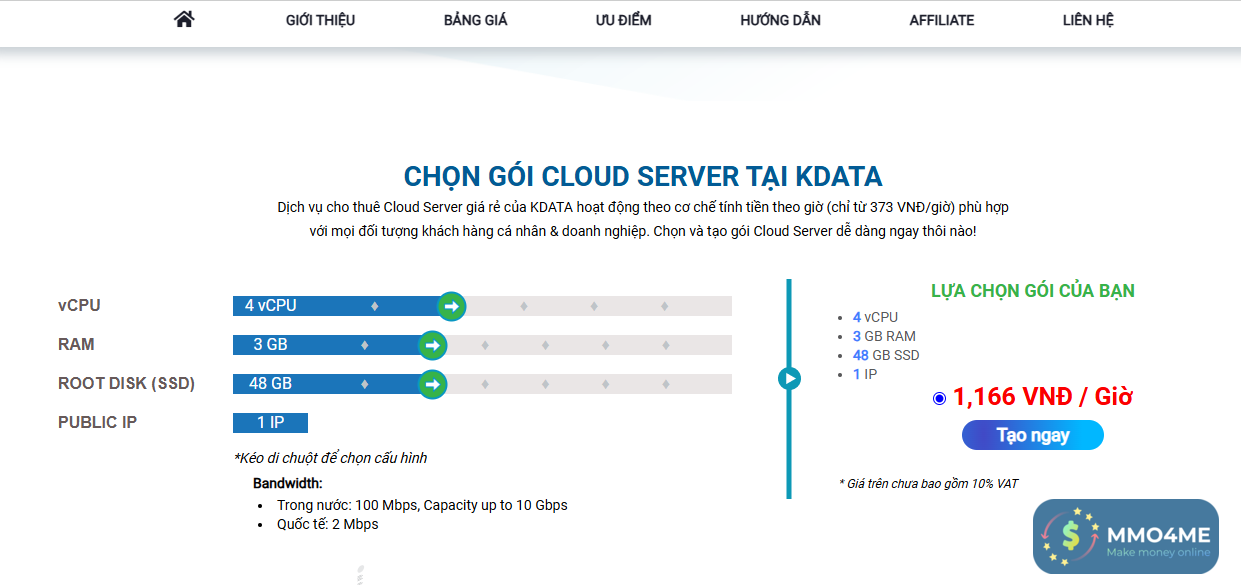The height and width of the screenshot is (585, 1241).
Task: Open the GIỚI THIỆU menu item
Action: pos(320,20)
